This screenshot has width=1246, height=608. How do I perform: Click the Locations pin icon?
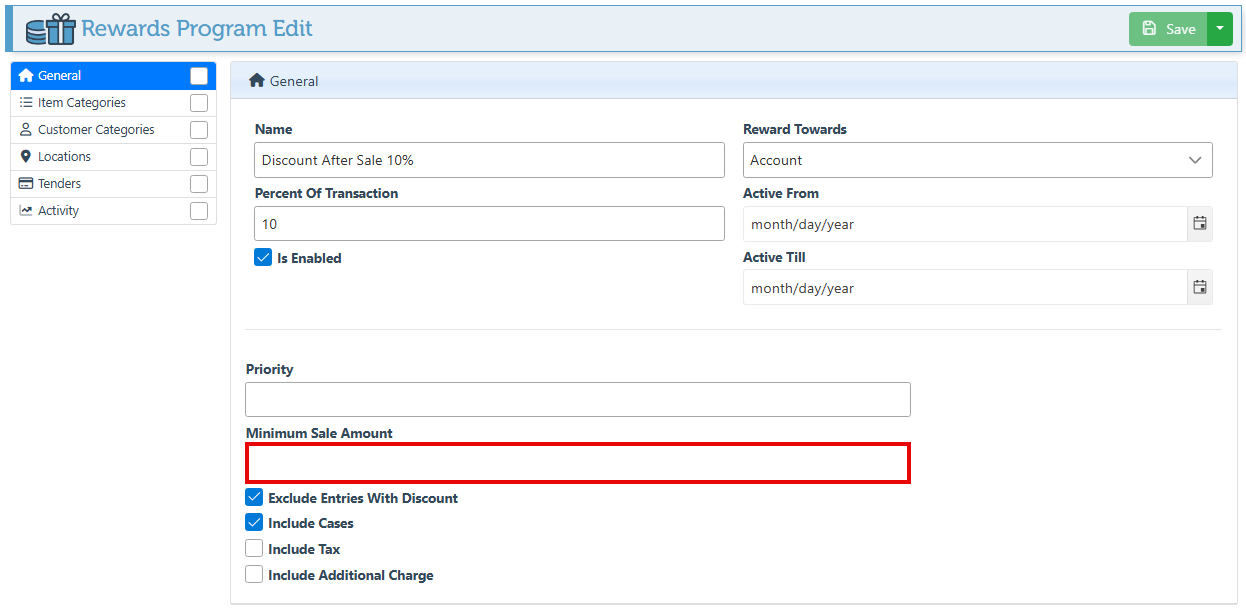pyautogui.click(x=26, y=157)
